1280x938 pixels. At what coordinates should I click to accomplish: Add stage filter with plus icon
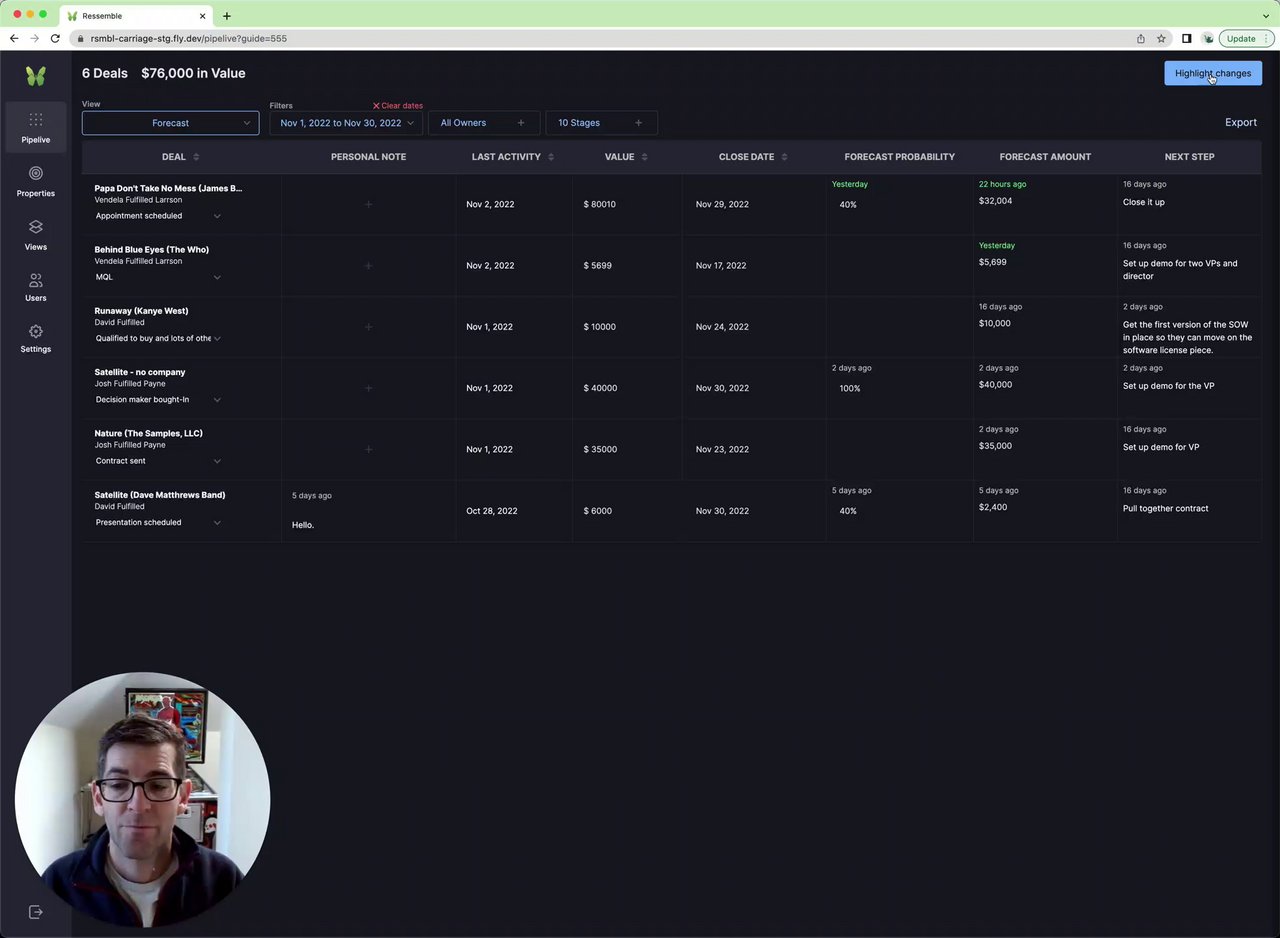tap(638, 123)
